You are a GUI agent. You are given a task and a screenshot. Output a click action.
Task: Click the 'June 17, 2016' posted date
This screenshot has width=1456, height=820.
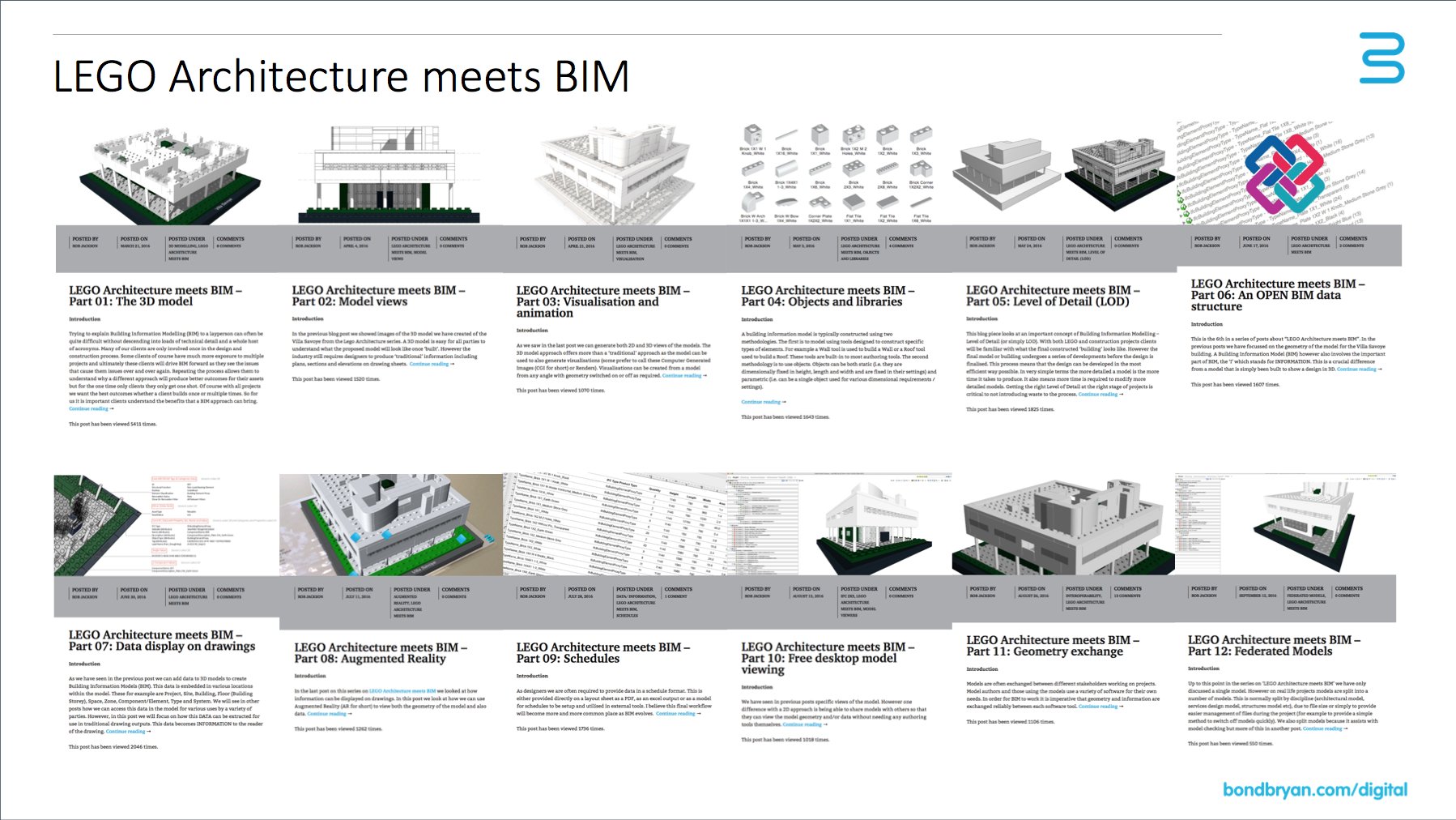[x=1255, y=246]
